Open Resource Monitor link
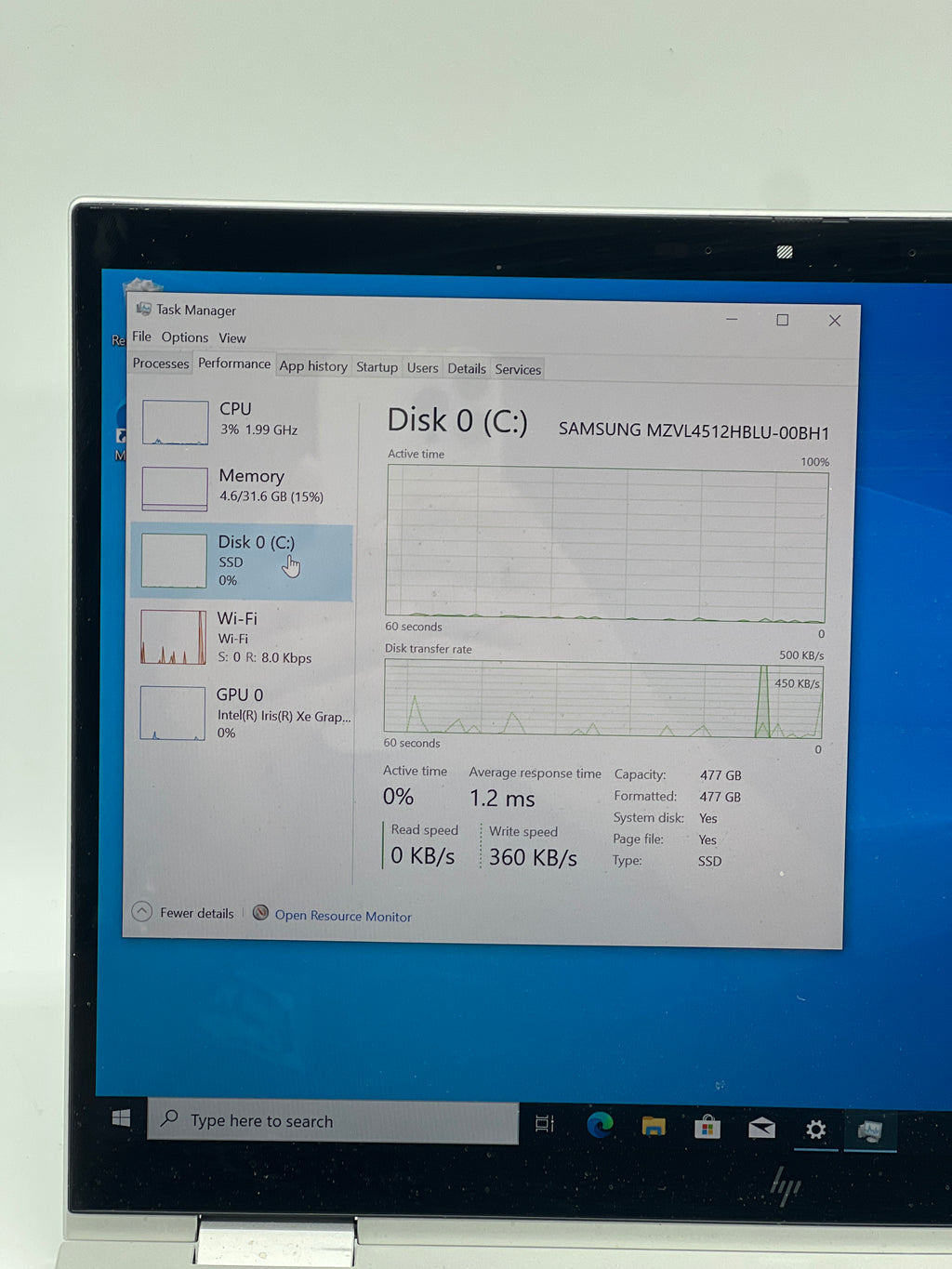Image resolution: width=952 pixels, height=1269 pixels. (x=343, y=916)
